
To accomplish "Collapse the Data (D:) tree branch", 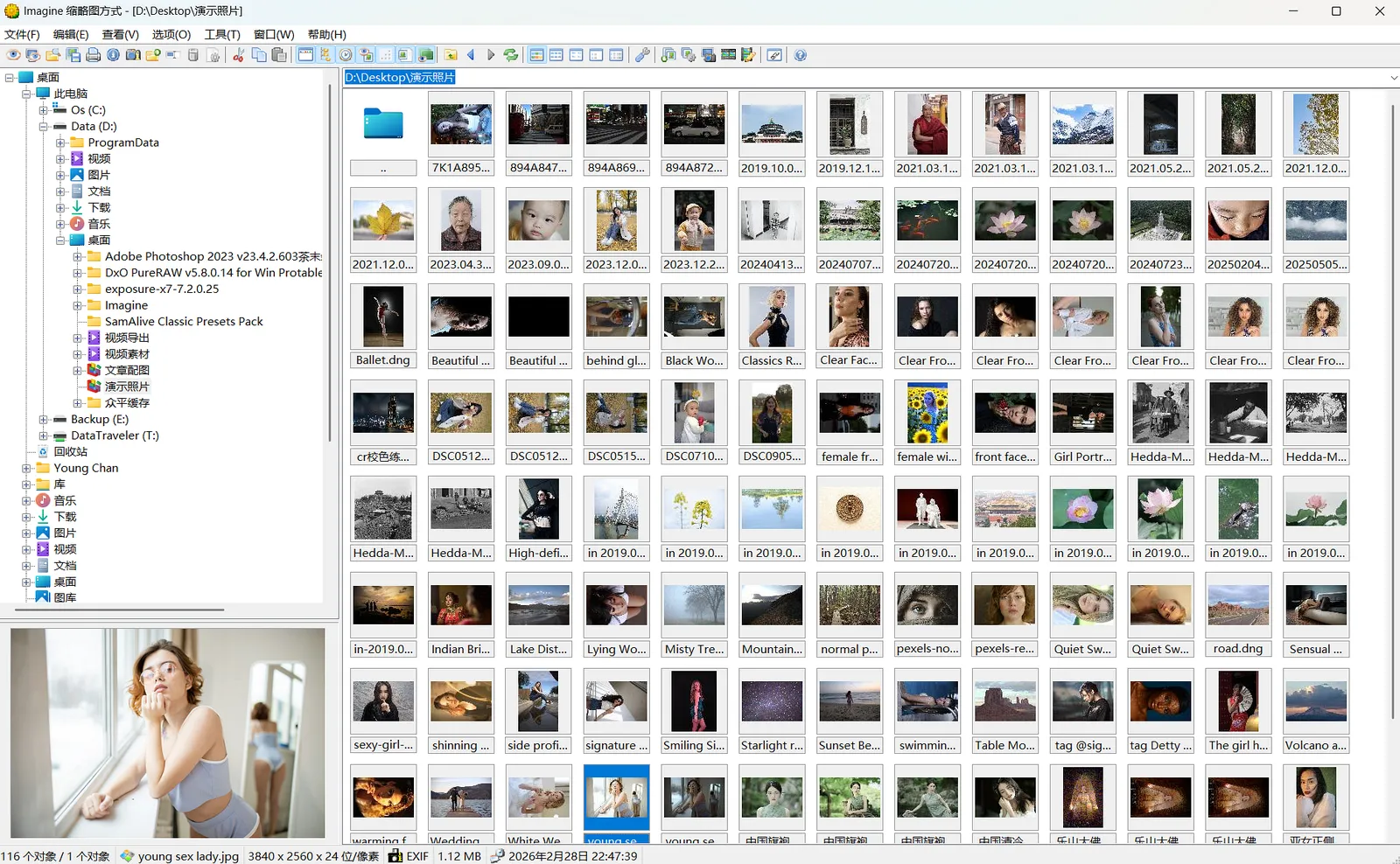I will pos(42,126).
